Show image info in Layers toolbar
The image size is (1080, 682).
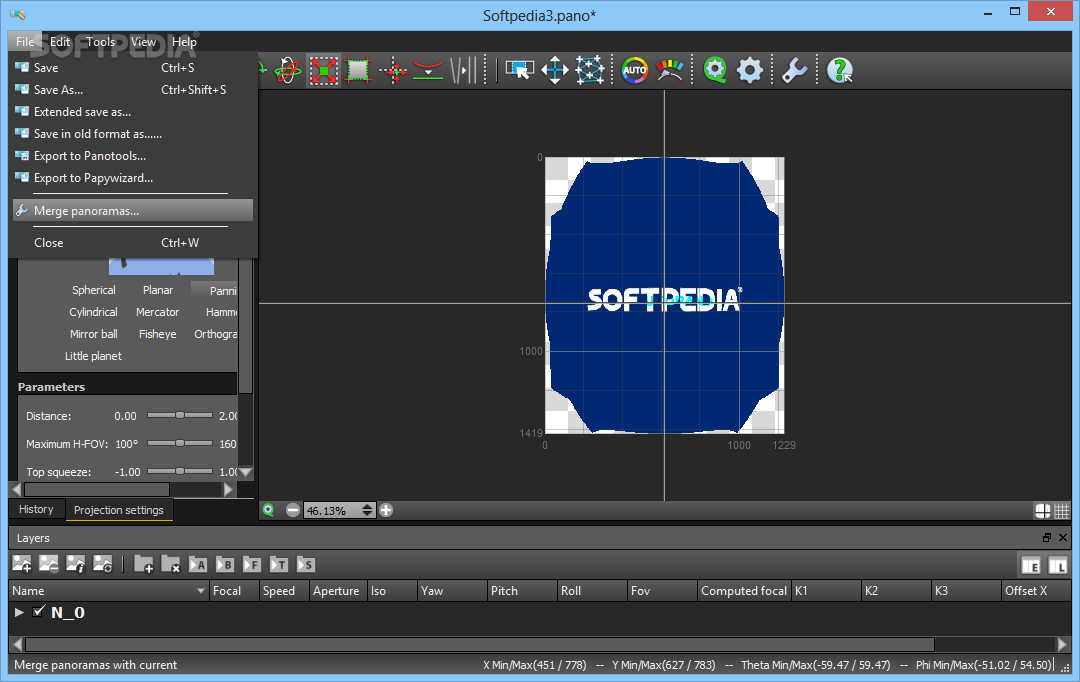(76, 564)
